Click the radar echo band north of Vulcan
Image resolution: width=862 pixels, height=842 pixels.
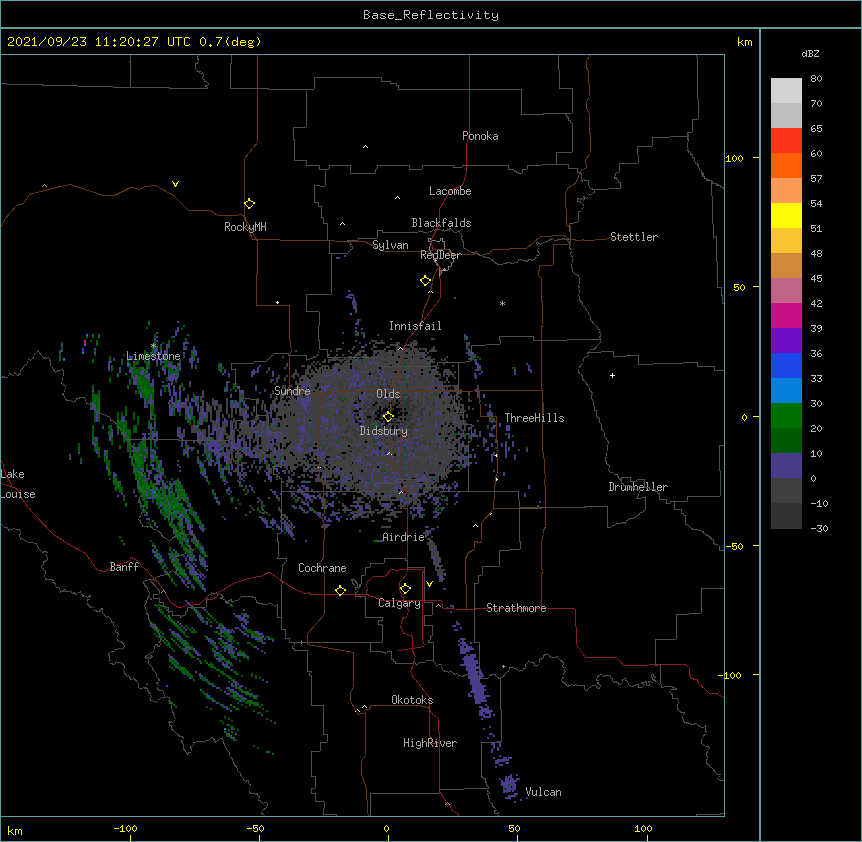(475, 679)
